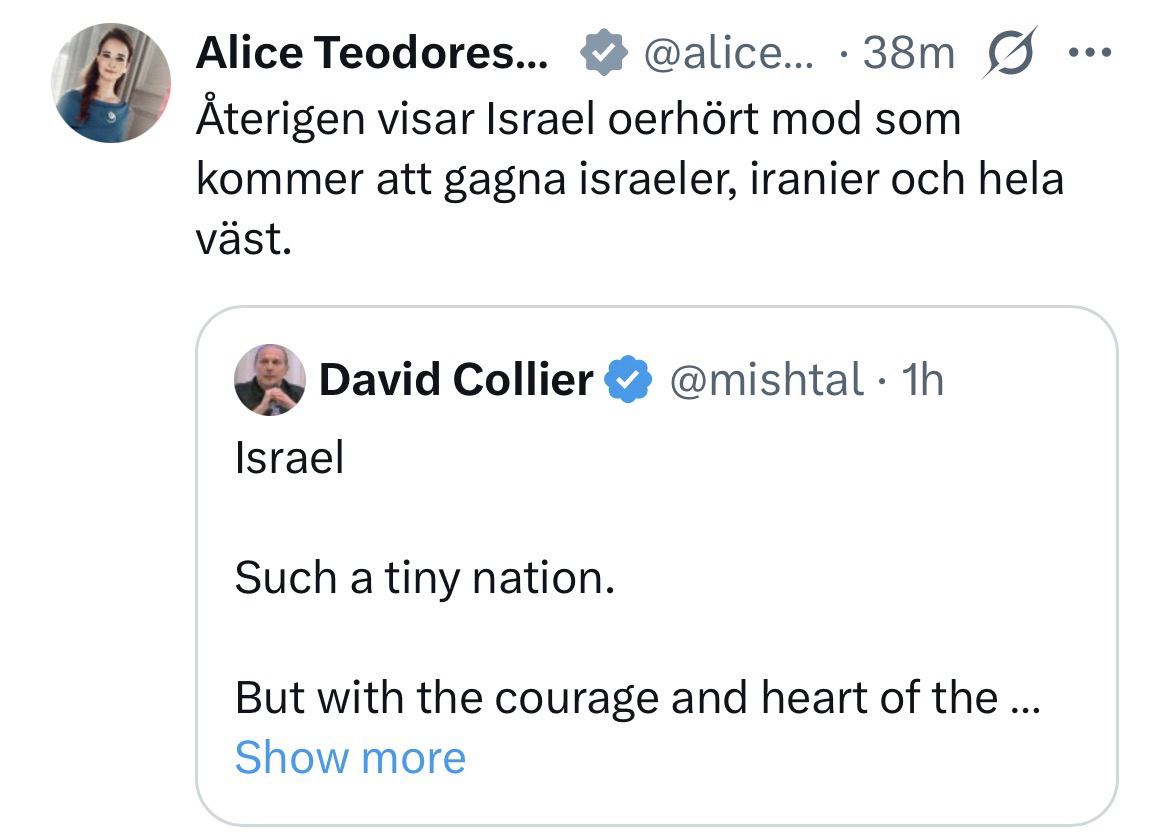Screen dimensions: 1170x837
Task: Expand quoted tweet with Show more
Action: tap(350, 758)
